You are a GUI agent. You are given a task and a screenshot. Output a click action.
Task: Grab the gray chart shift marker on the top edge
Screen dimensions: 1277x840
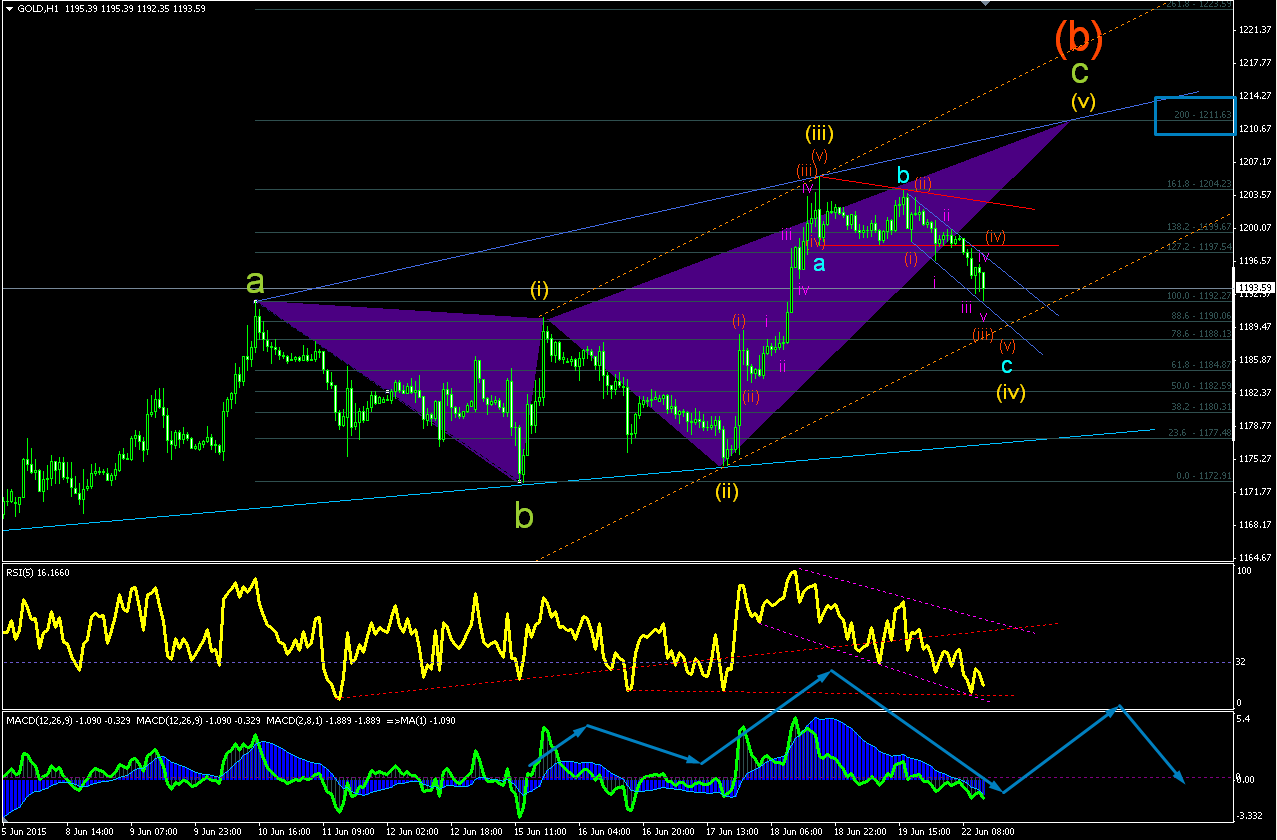pos(985,4)
